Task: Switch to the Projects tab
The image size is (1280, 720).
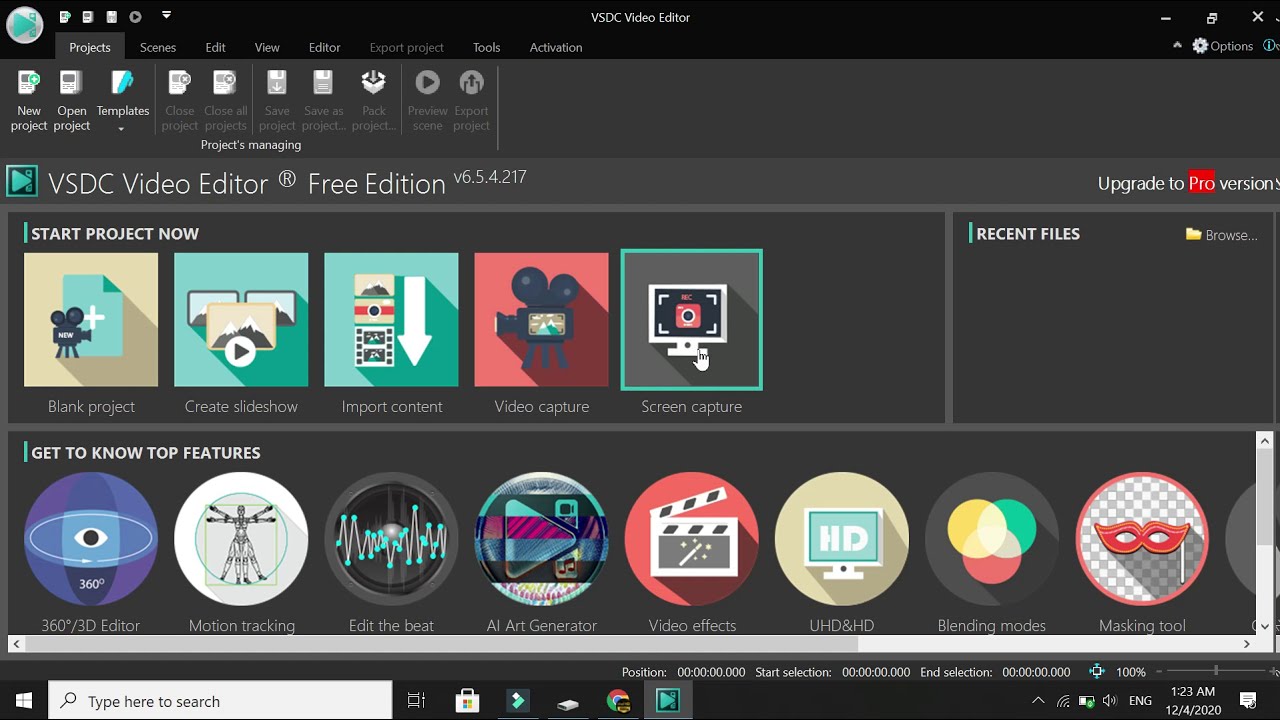Action: click(90, 47)
